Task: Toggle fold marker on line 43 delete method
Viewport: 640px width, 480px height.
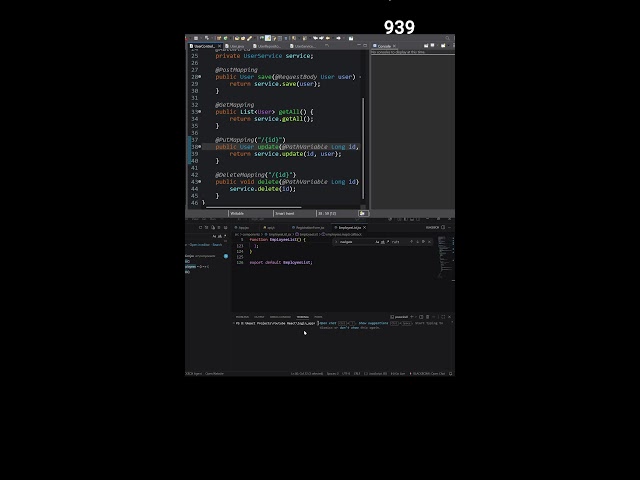Action: pos(200,182)
